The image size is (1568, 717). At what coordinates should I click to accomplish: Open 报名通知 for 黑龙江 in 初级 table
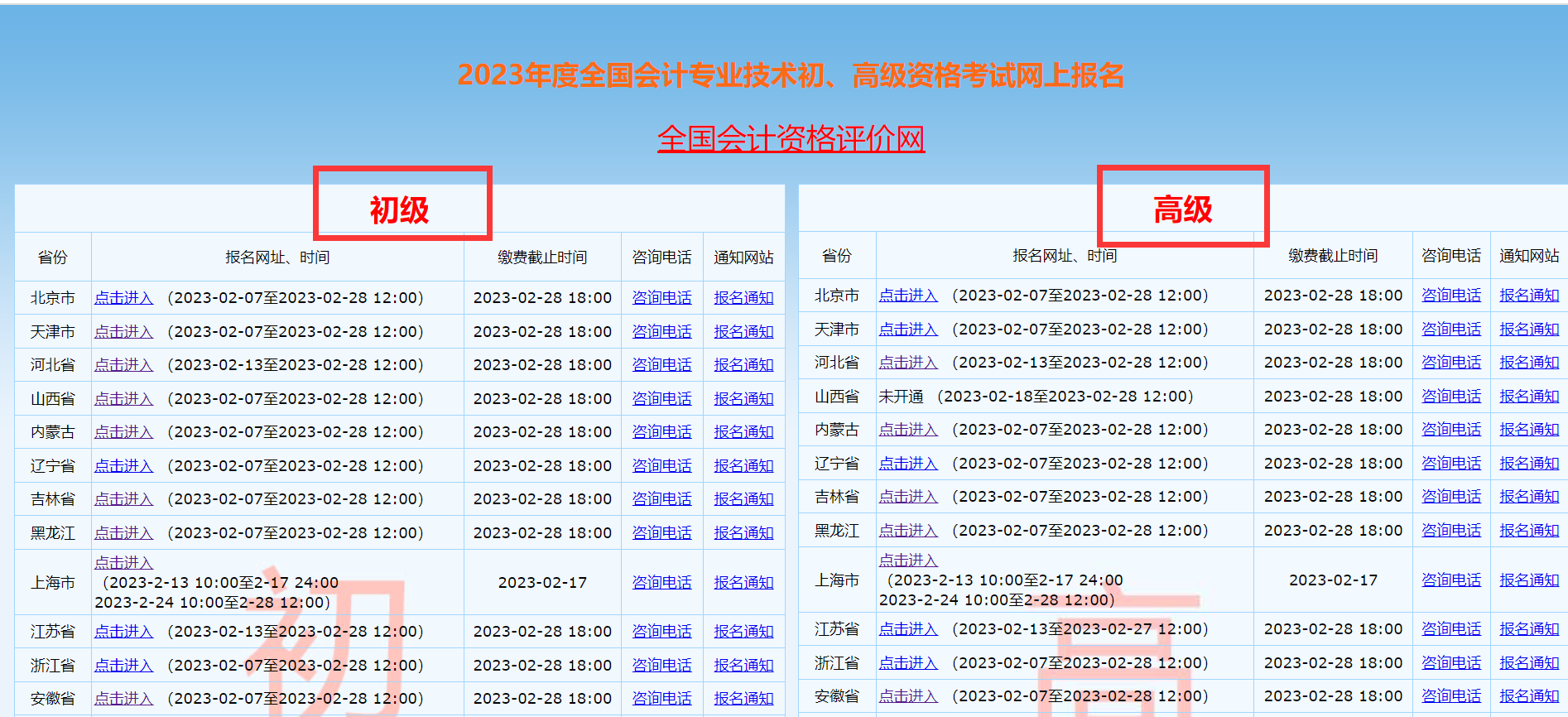[743, 533]
